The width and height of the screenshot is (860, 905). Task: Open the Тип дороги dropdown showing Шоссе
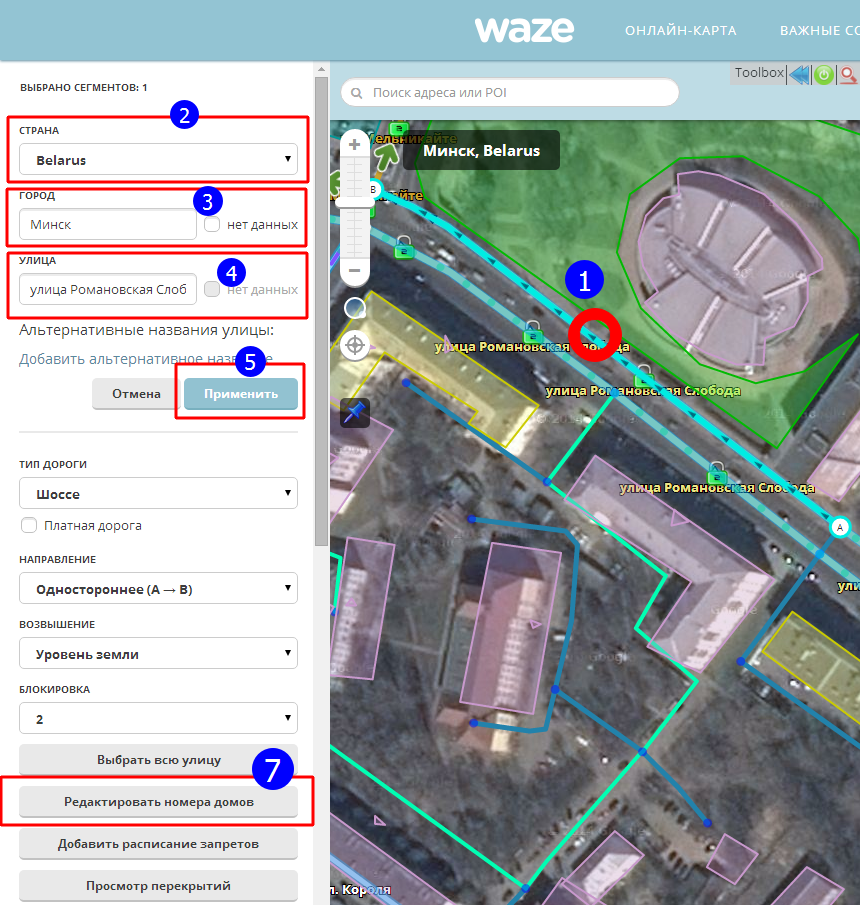[x=158, y=493]
